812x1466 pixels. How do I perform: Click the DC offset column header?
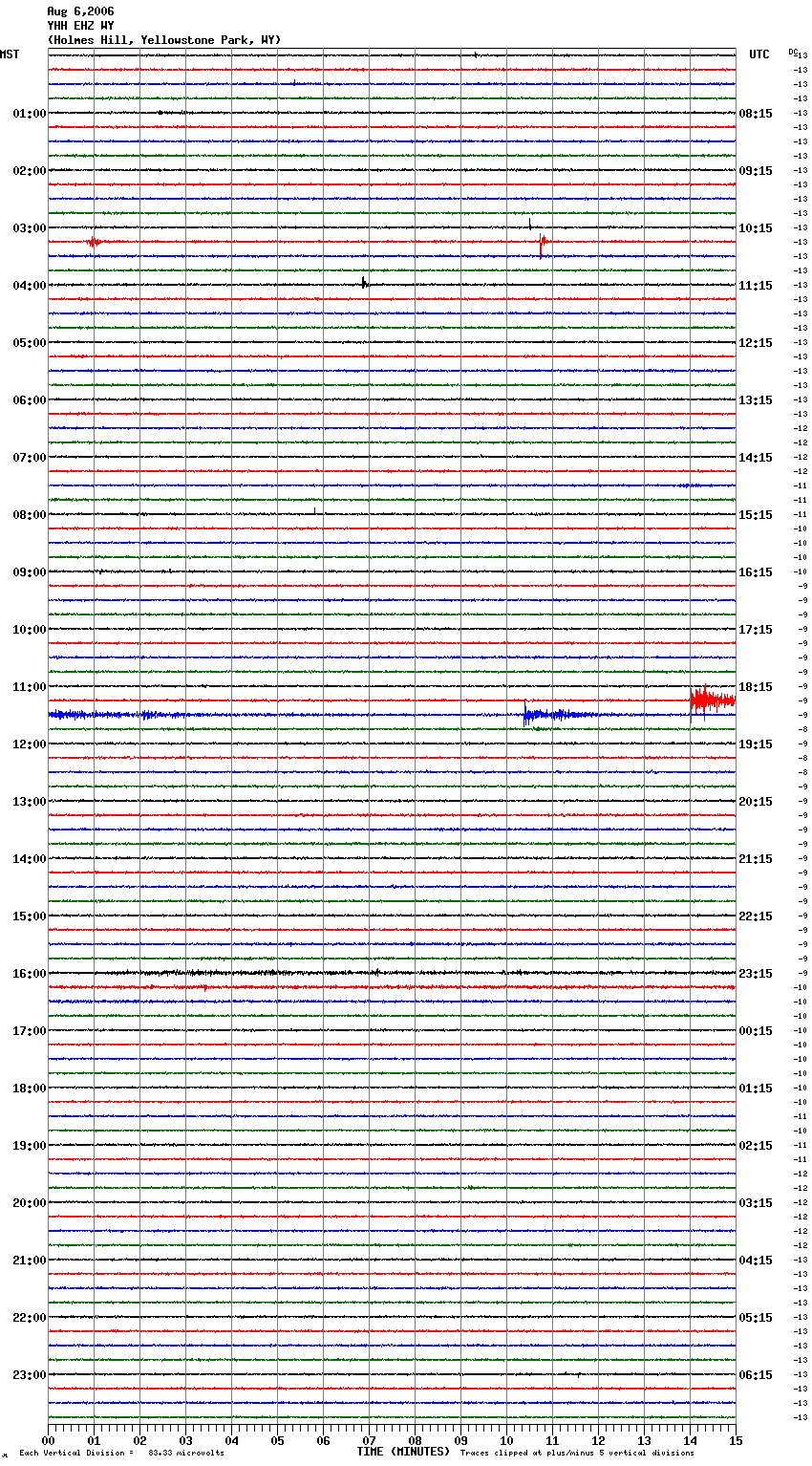pos(793,52)
